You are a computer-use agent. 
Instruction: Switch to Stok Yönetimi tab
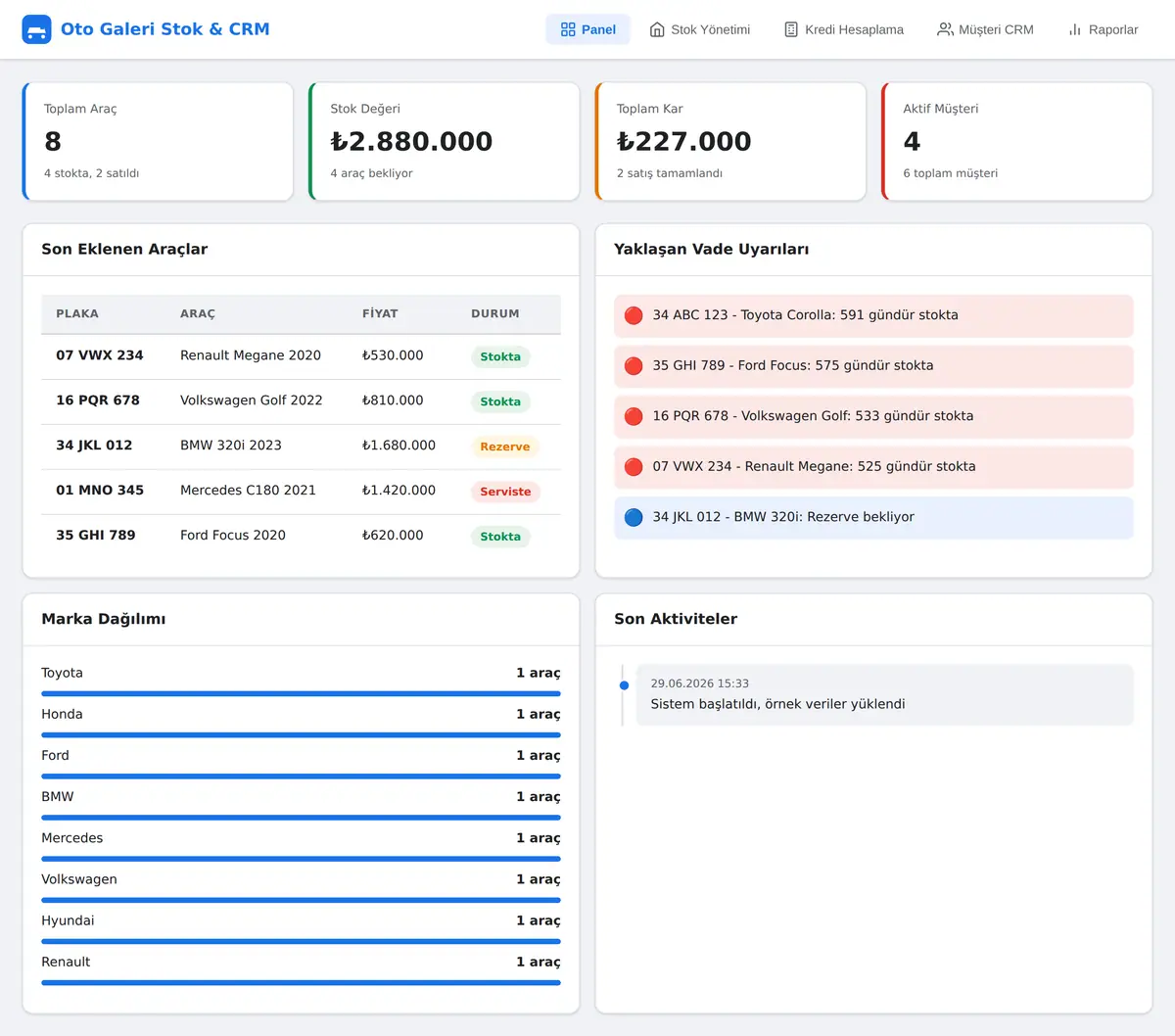(700, 29)
